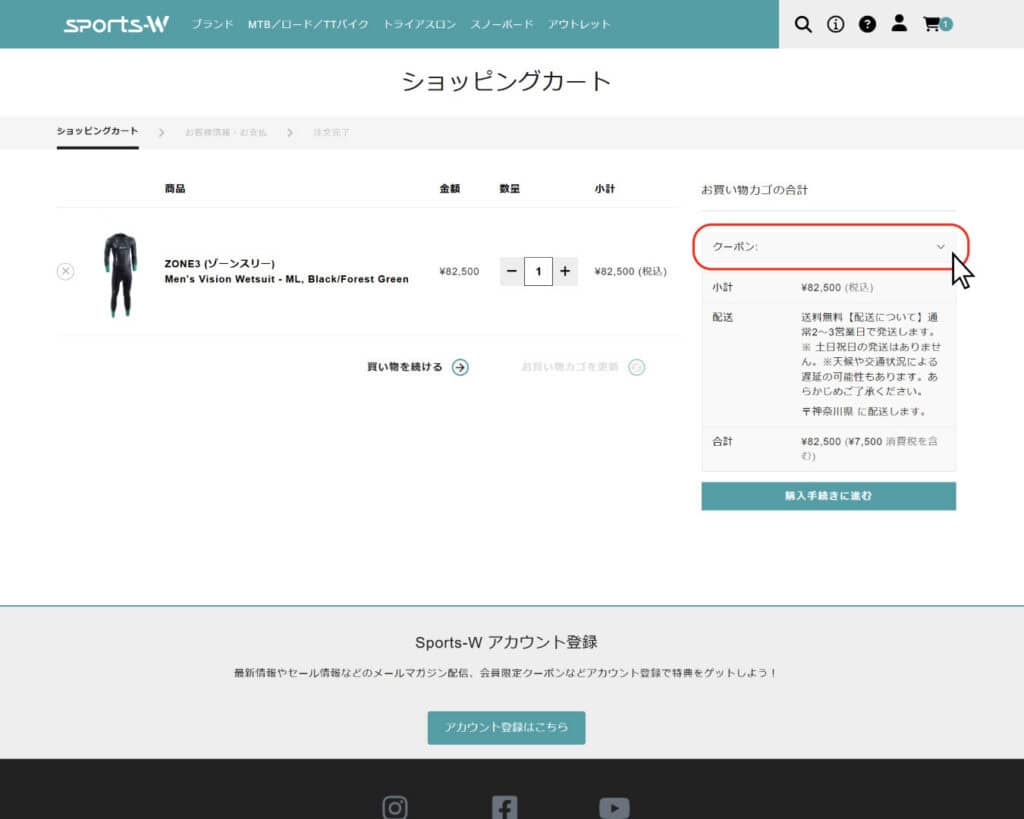Click the arrow icon beside 買い物を続ける

[x=460, y=367]
